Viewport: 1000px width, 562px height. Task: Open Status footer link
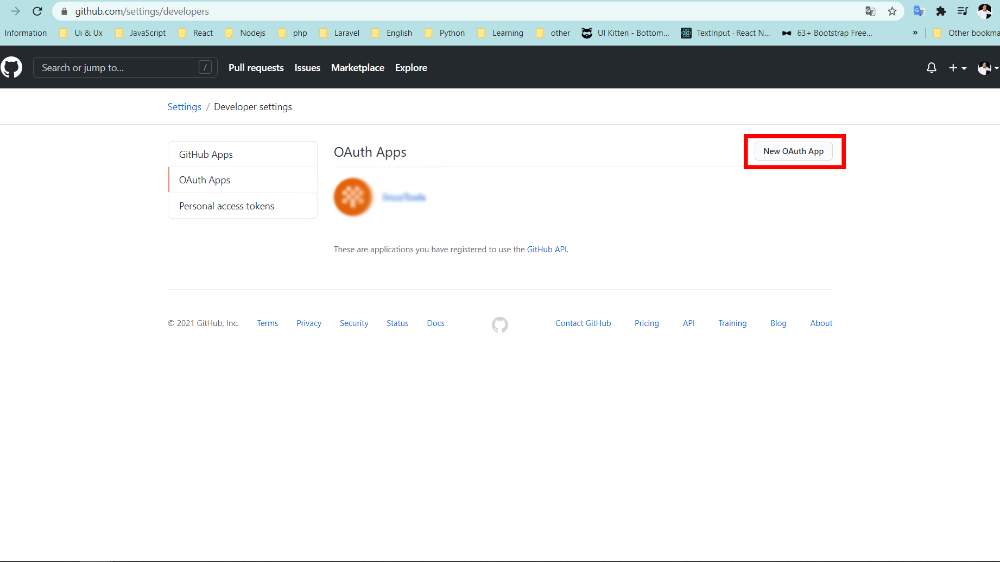tap(397, 323)
